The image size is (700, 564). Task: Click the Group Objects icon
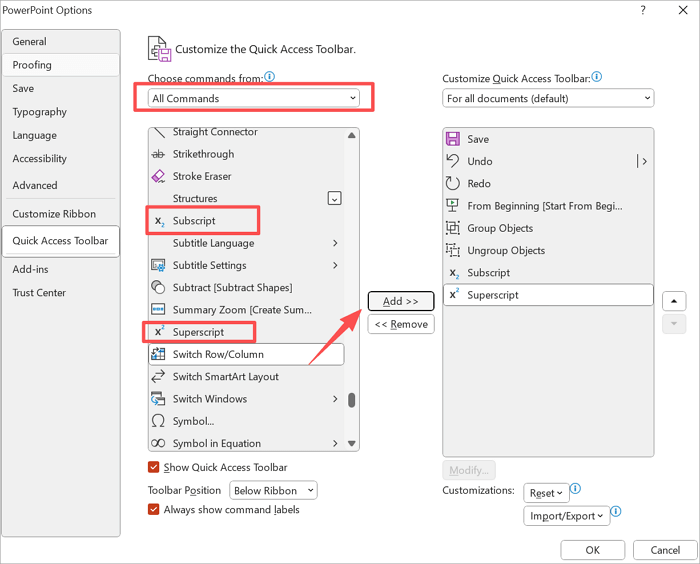tap(453, 228)
